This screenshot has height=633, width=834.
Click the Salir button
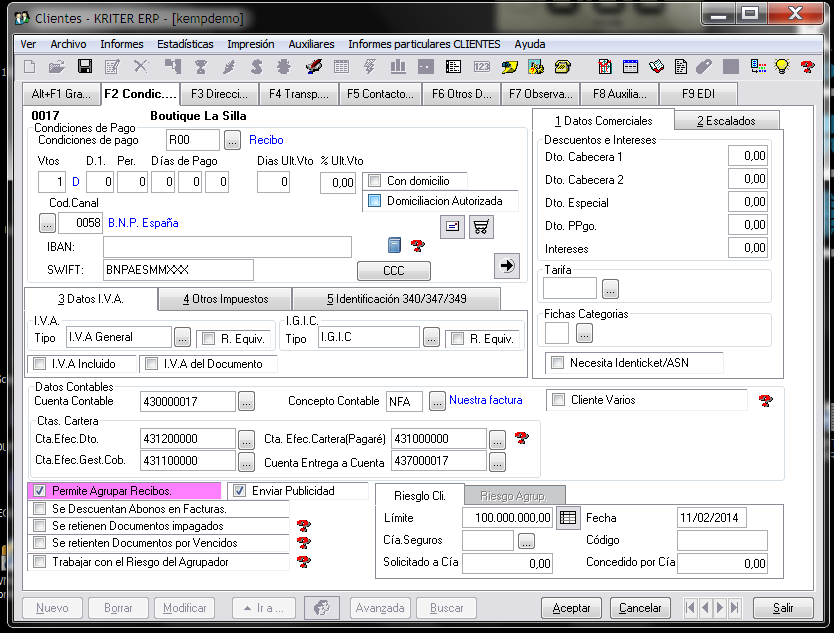click(783, 607)
